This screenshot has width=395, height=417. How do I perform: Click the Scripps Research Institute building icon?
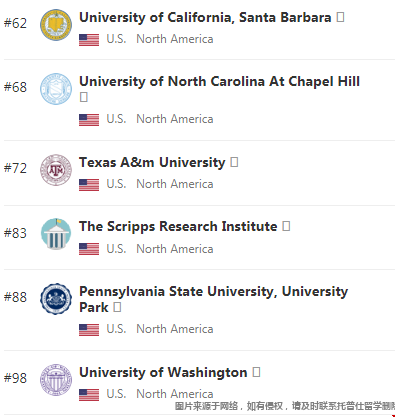[56, 234]
